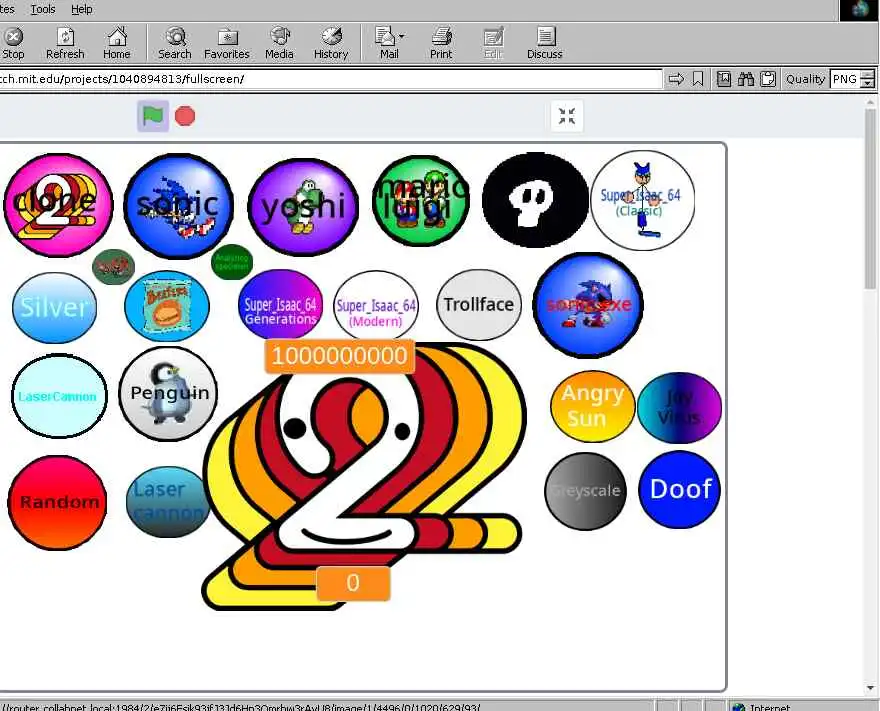Viewport: 880px width, 711px height.
Task: Click the Edit toolbar button
Action: [493, 43]
